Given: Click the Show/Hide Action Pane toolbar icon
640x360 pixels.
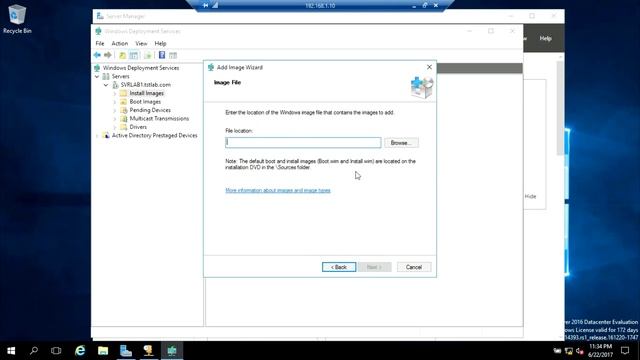Looking at the screenshot, I should (x=173, y=55).
